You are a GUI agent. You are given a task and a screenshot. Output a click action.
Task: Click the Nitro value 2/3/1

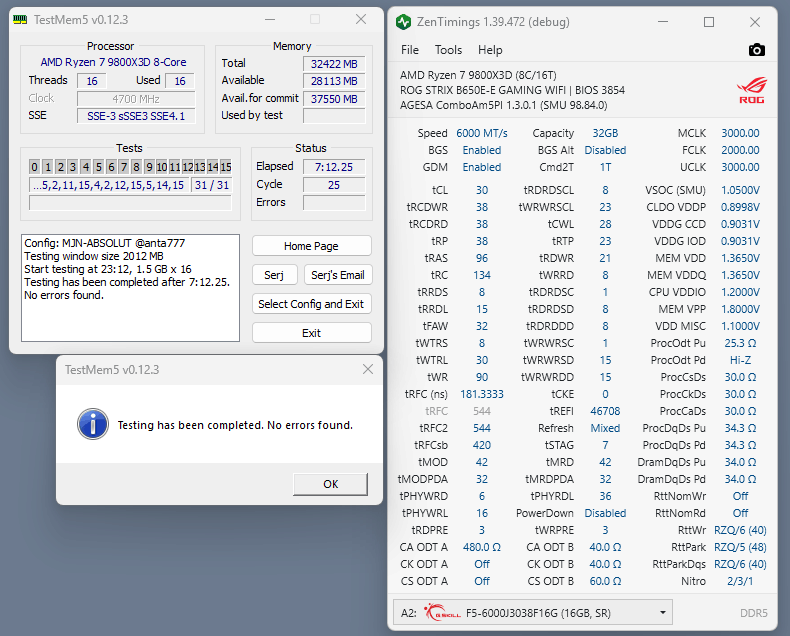740,581
